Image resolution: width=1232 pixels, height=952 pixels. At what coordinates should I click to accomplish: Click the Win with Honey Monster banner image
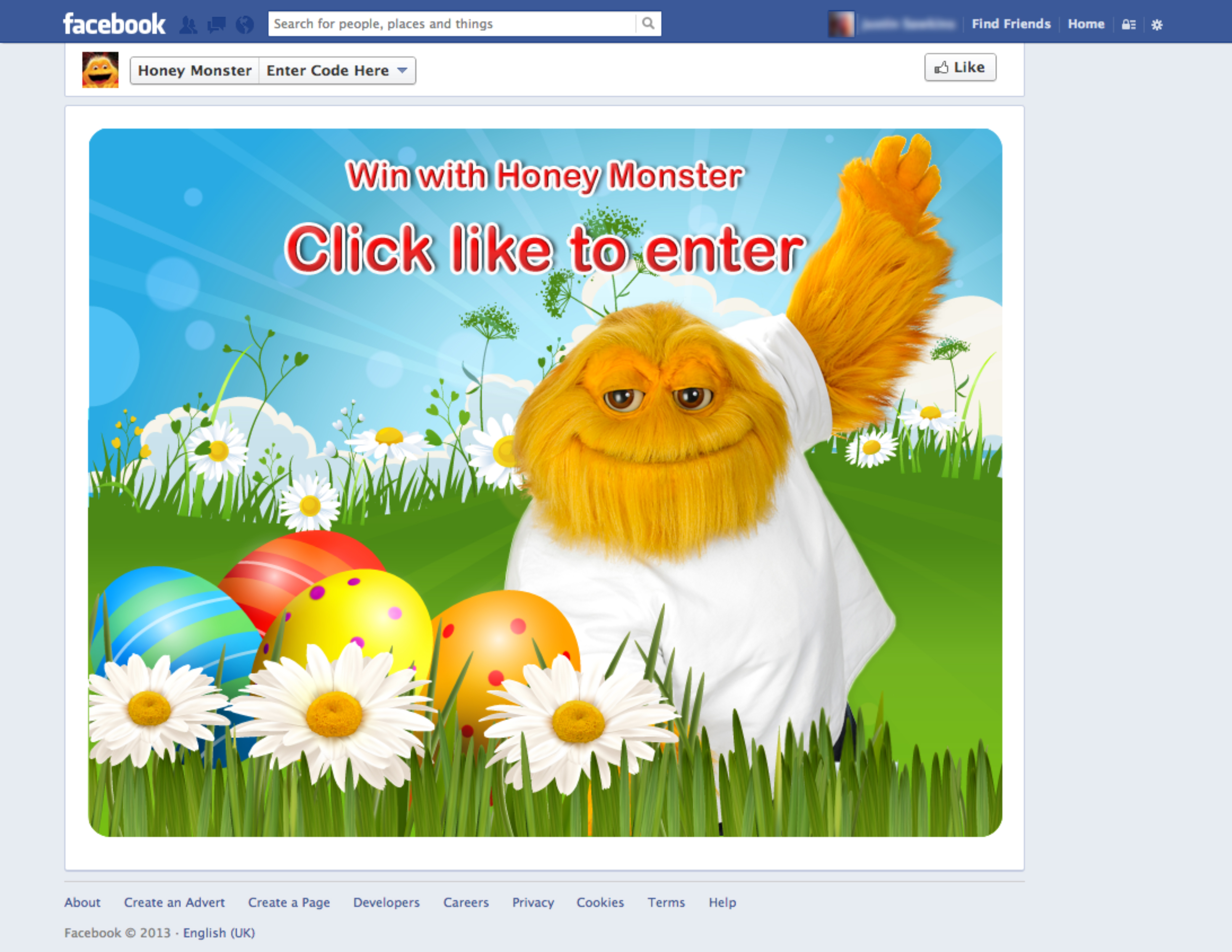[x=545, y=482]
